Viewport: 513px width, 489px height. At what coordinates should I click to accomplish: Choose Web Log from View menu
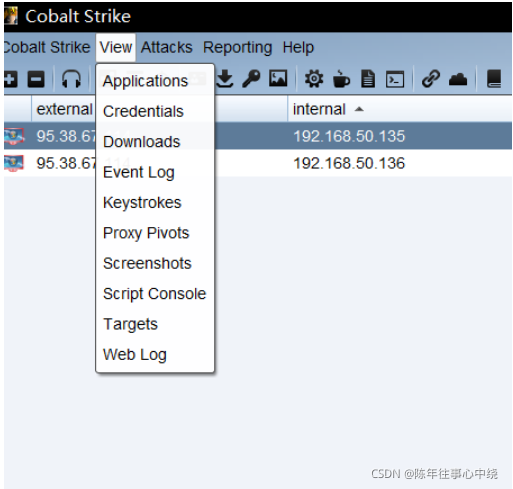(155, 354)
